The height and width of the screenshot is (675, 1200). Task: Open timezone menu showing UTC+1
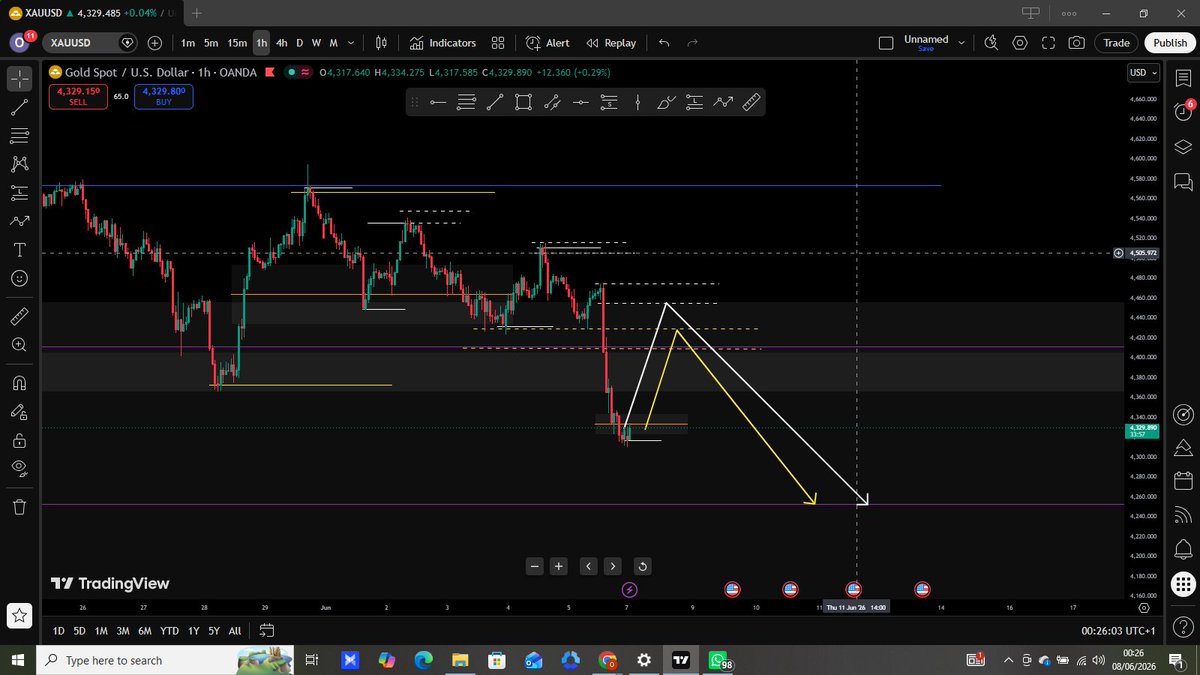(1118, 631)
